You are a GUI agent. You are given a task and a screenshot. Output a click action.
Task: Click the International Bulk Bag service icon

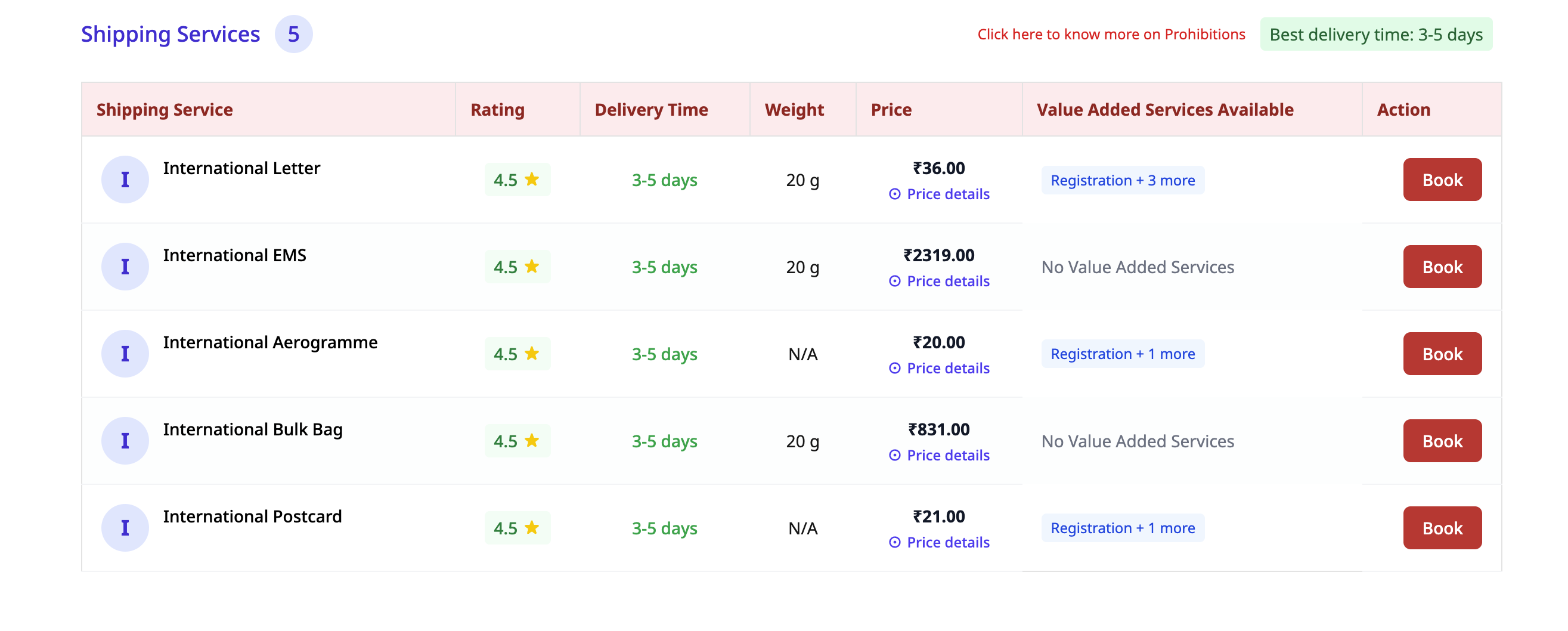tap(125, 441)
